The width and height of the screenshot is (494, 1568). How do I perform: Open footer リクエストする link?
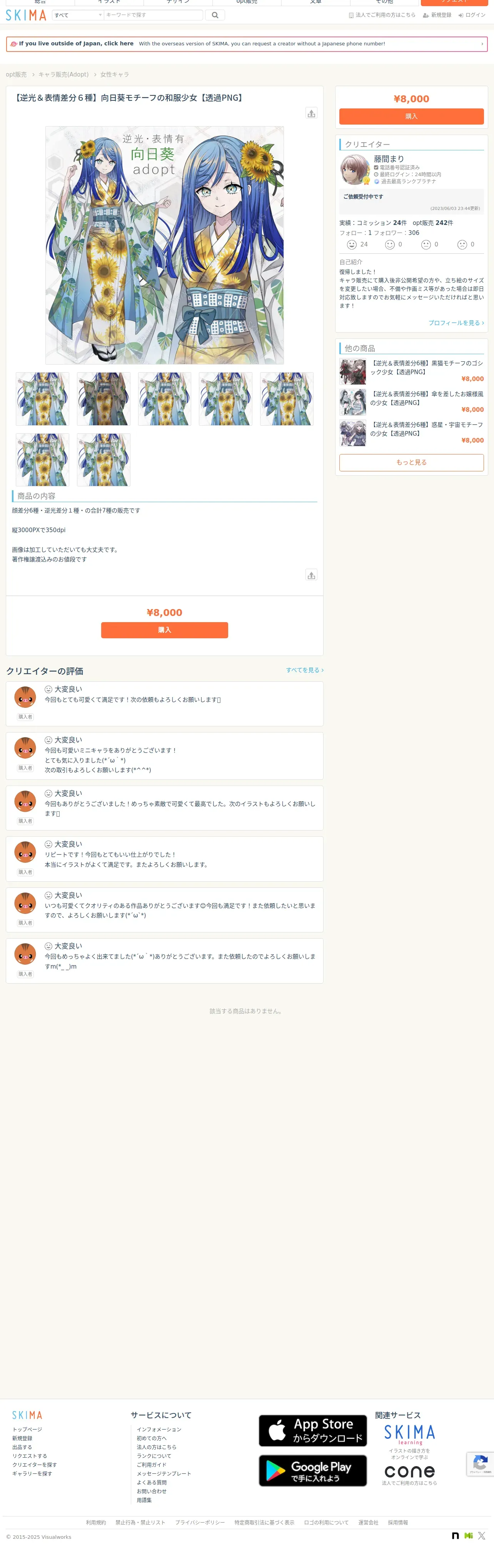[x=30, y=1456]
